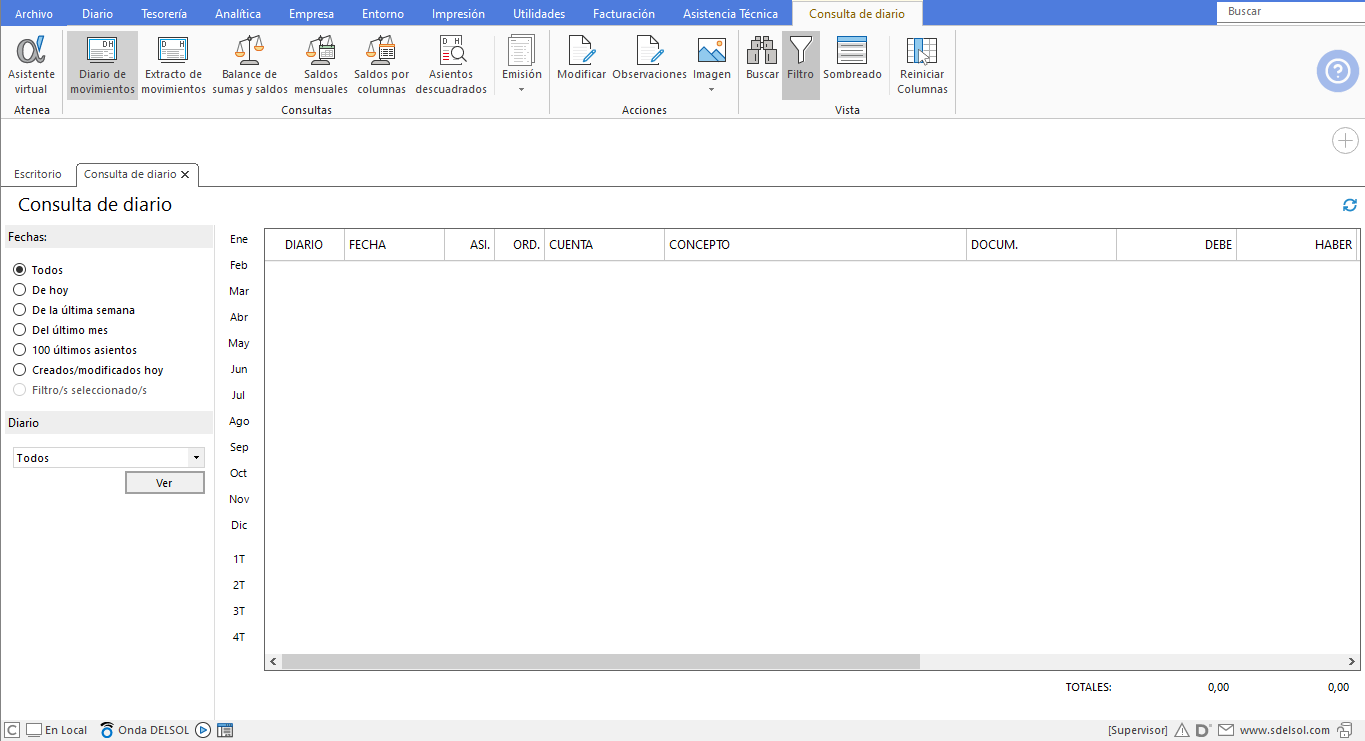Open the www.sdelsol.com link

point(1285,730)
